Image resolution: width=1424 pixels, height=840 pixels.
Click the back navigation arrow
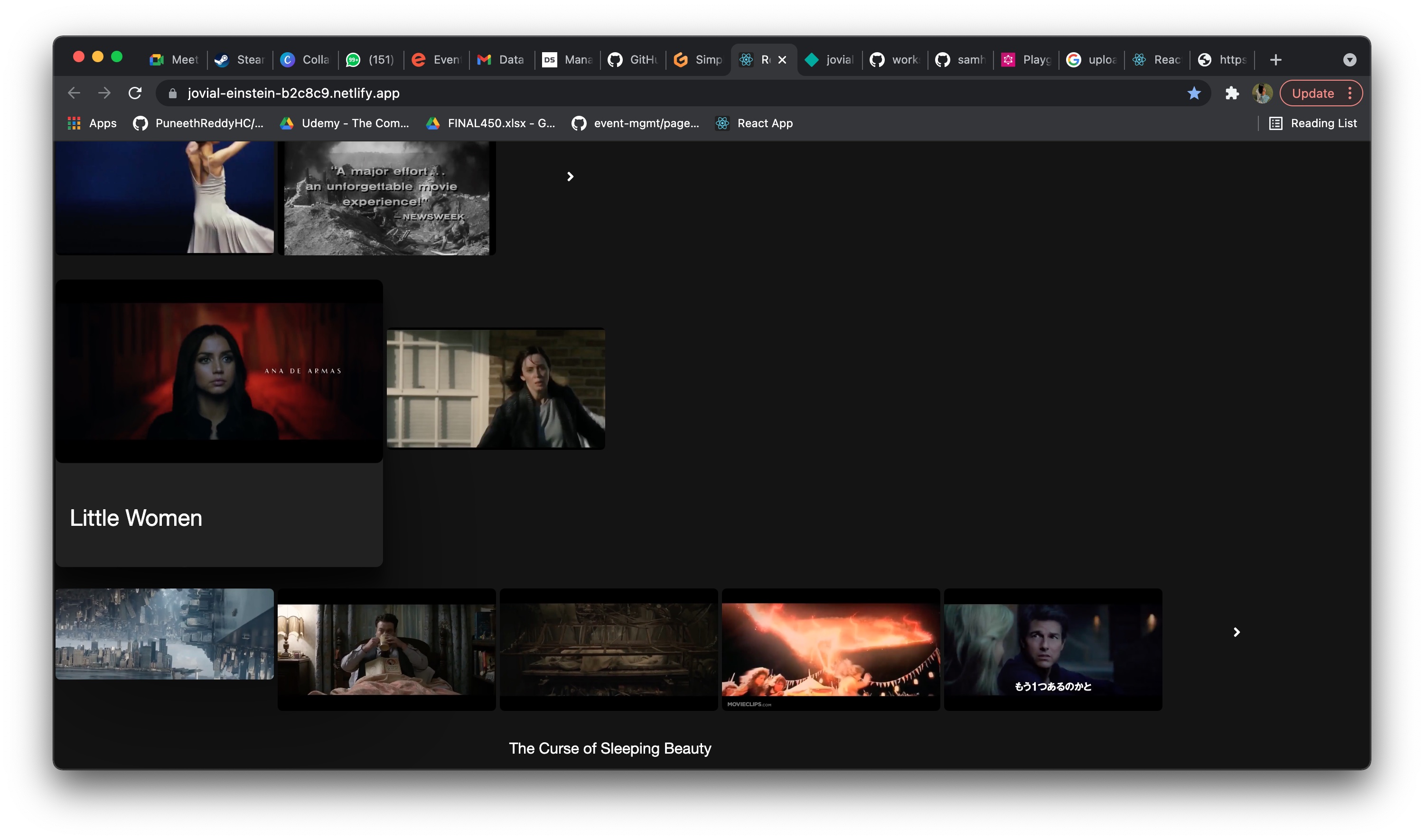(74, 93)
